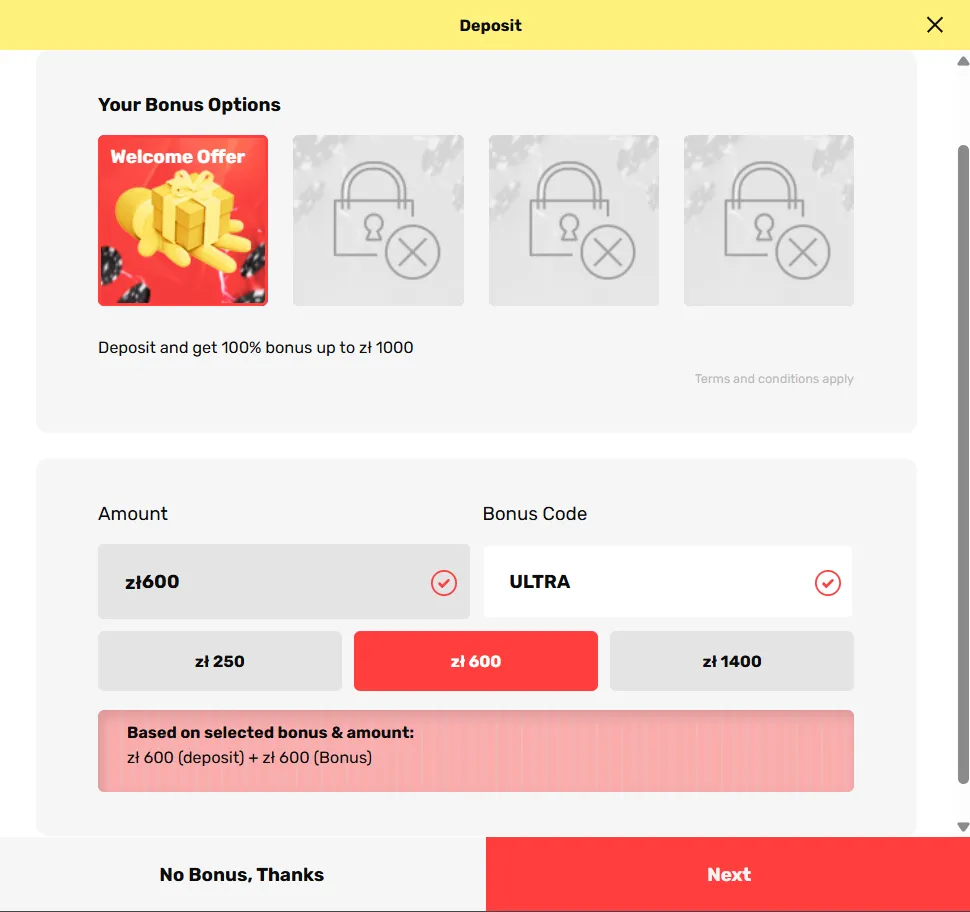Decline with No Bonus, Thanks
970x912 pixels.
242,875
